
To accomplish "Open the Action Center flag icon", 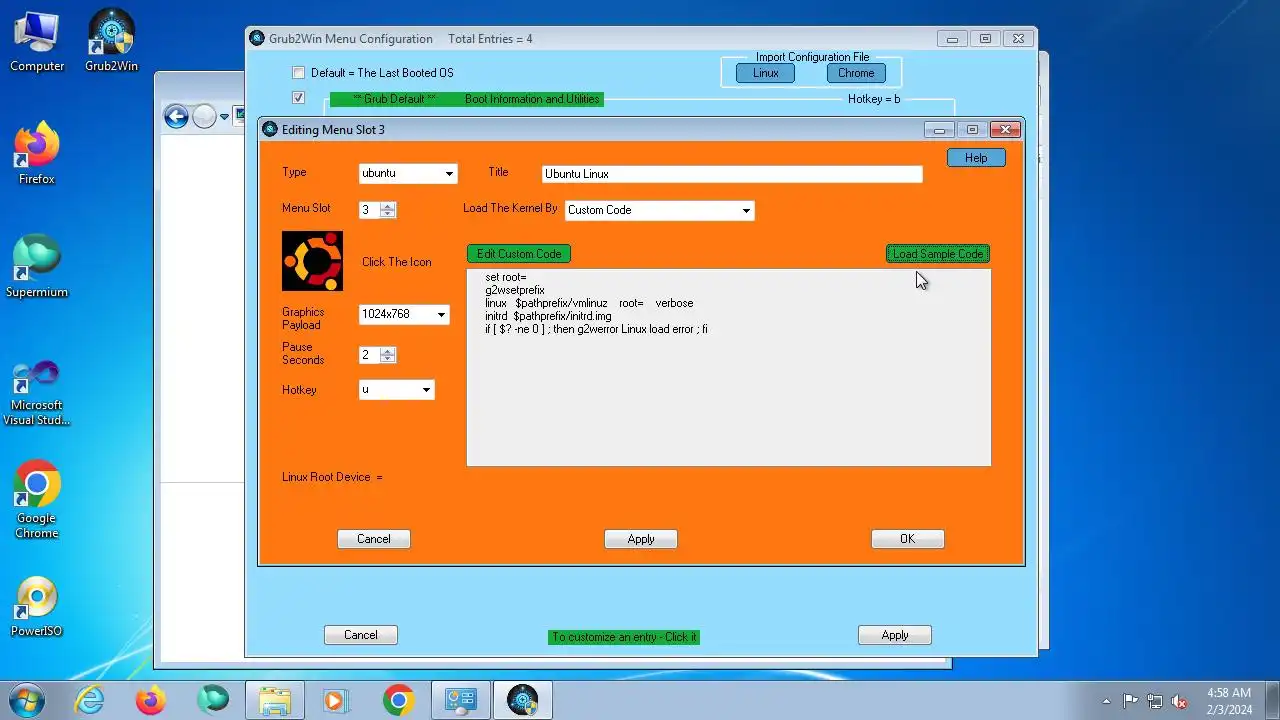I will click(x=1130, y=701).
